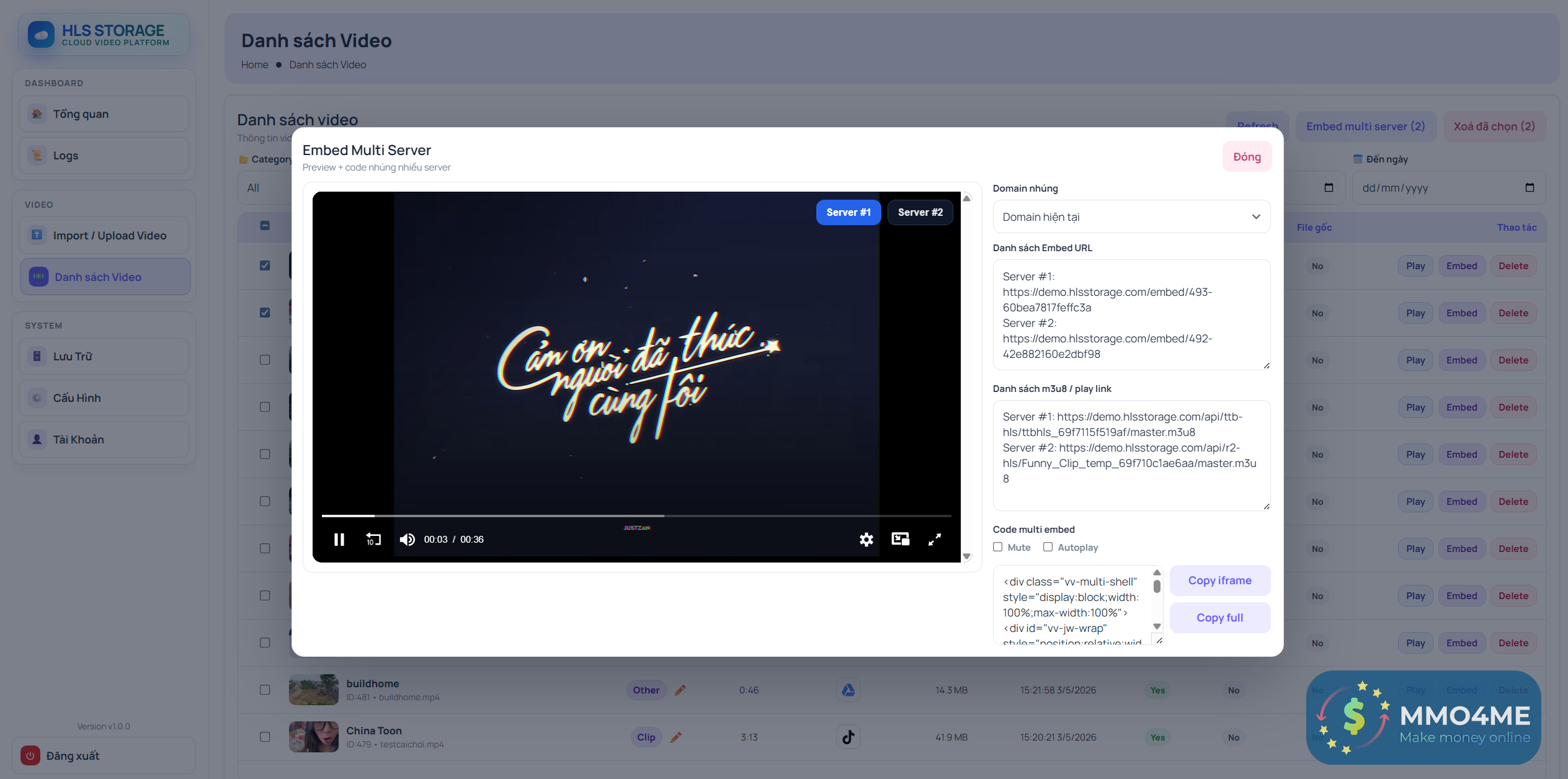This screenshot has height=779, width=1568.
Task: Enable the Autoplay checkbox
Action: [1048, 547]
